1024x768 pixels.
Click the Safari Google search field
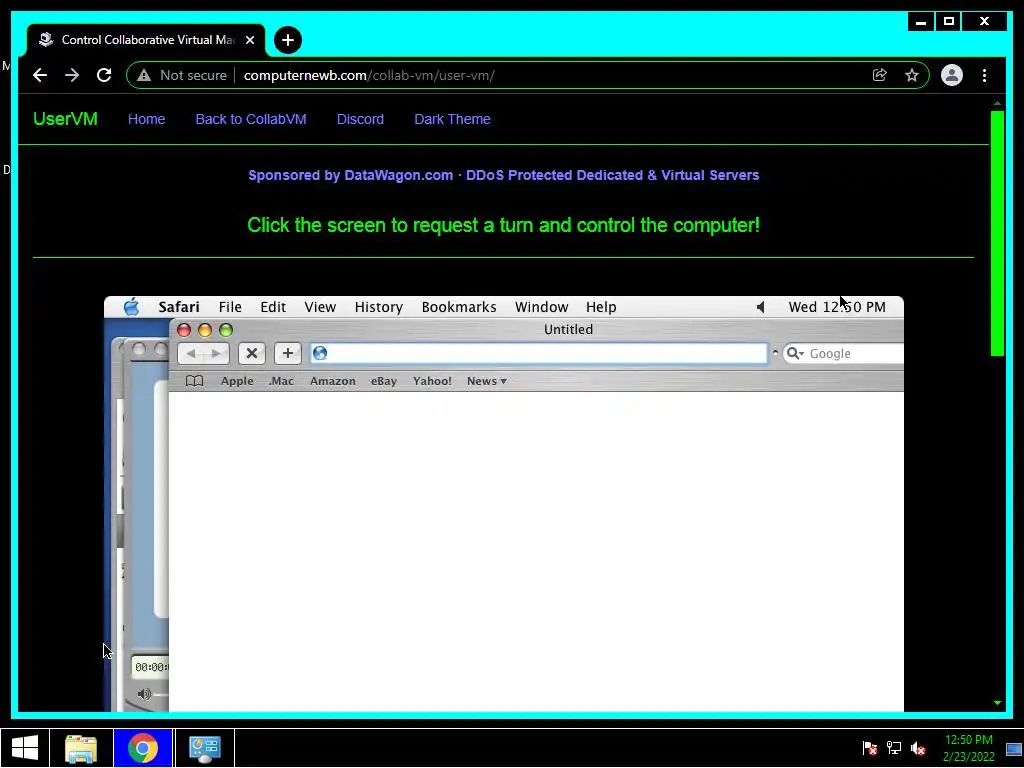click(x=843, y=353)
